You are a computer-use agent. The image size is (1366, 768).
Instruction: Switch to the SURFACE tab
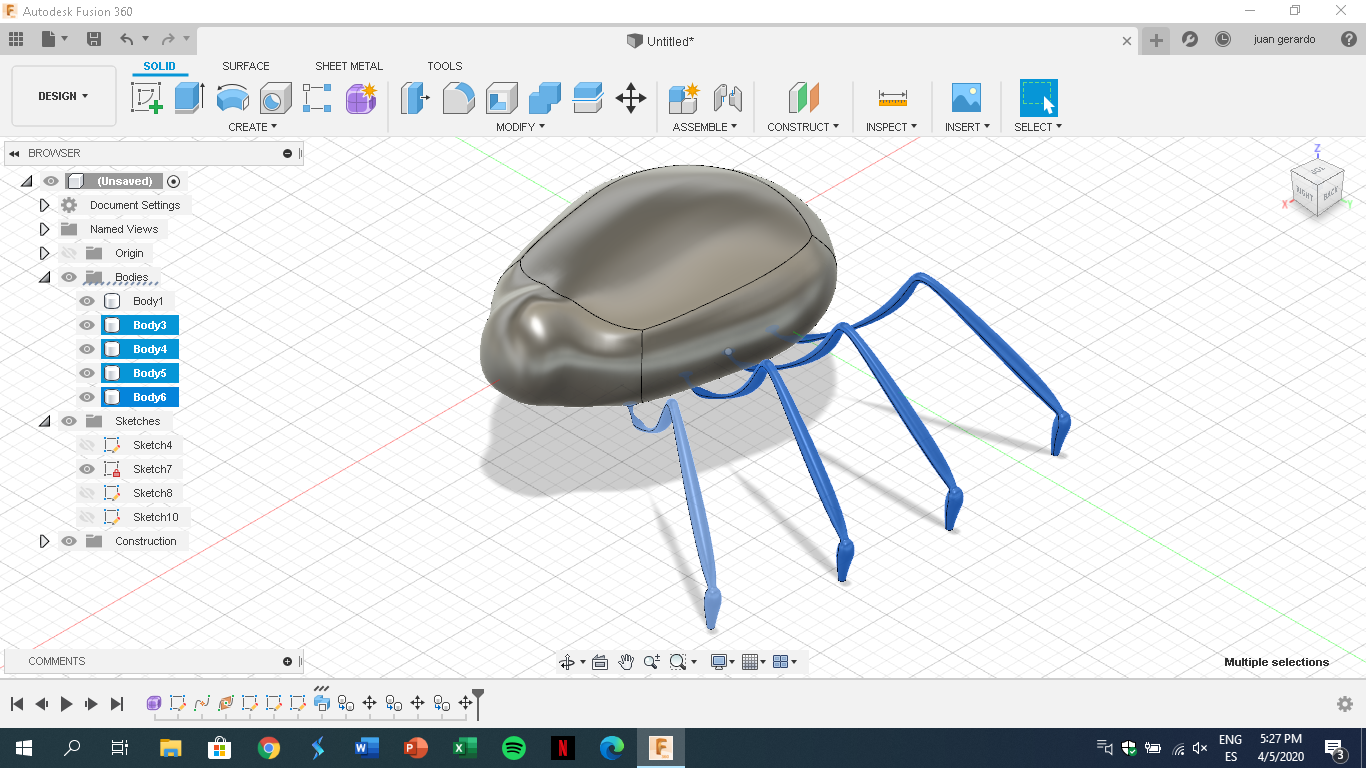pos(245,66)
